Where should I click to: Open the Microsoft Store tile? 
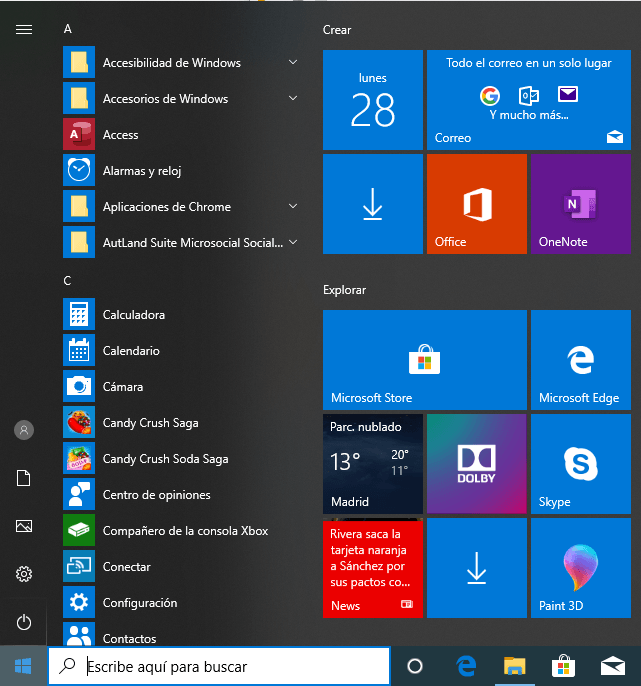[425, 360]
